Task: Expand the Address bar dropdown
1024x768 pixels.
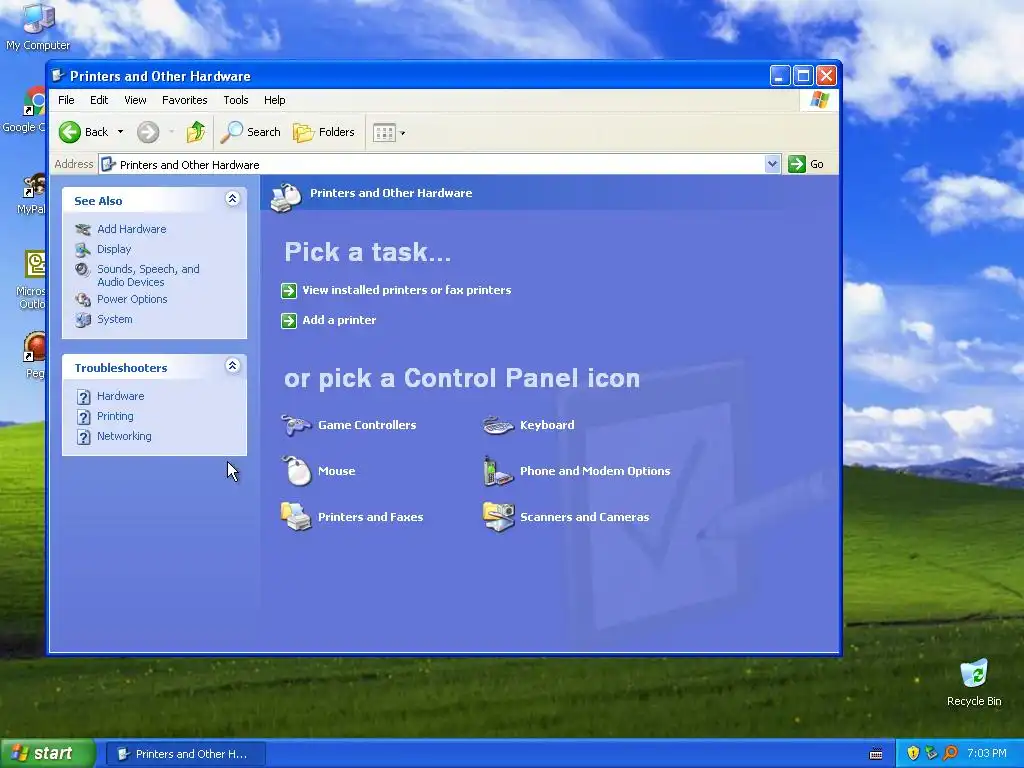Action: (772, 164)
